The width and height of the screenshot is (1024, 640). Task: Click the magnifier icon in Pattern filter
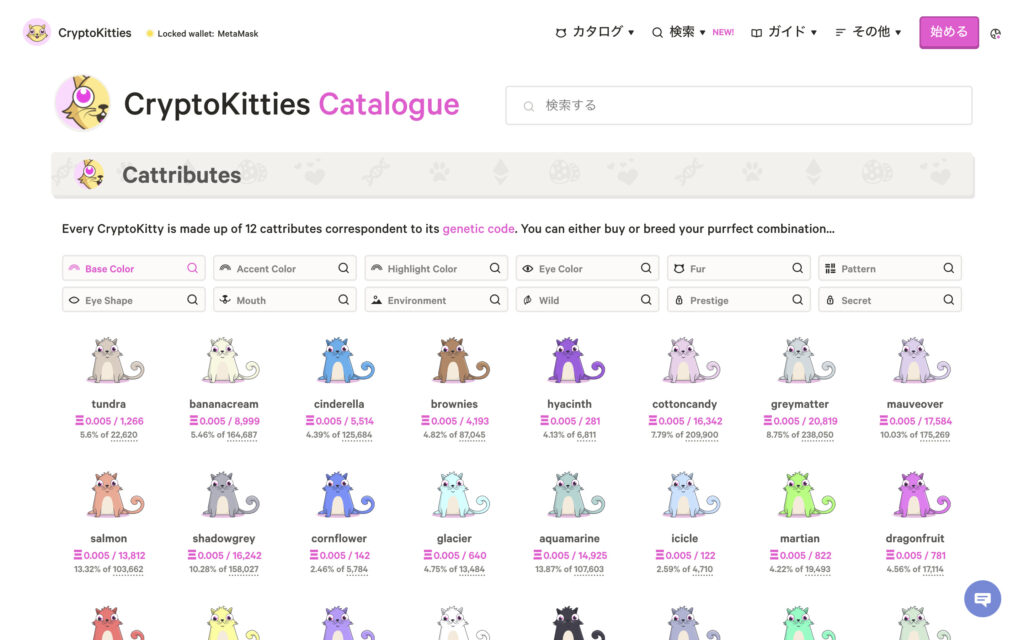(948, 268)
